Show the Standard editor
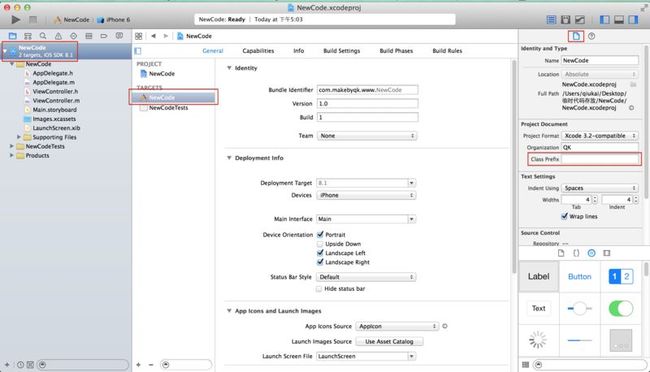650x372 pixels. 551,19
